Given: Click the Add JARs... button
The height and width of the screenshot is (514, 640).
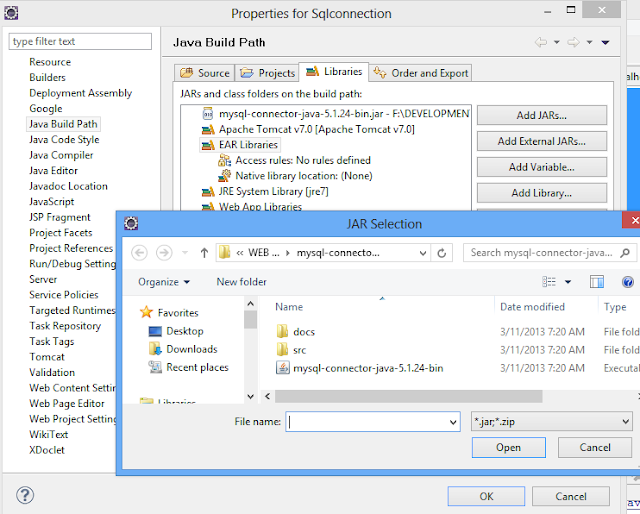Looking at the screenshot, I should coord(542,115).
